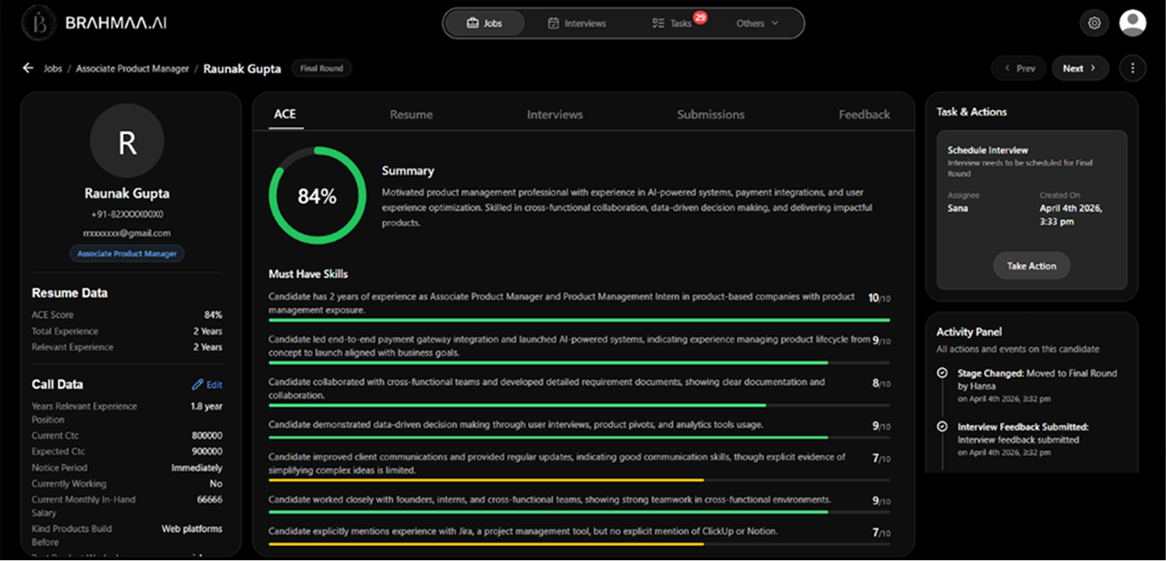This screenshot has width=1166, height=561.
Task: Open the Interviews nav tab
Action: 576,23
